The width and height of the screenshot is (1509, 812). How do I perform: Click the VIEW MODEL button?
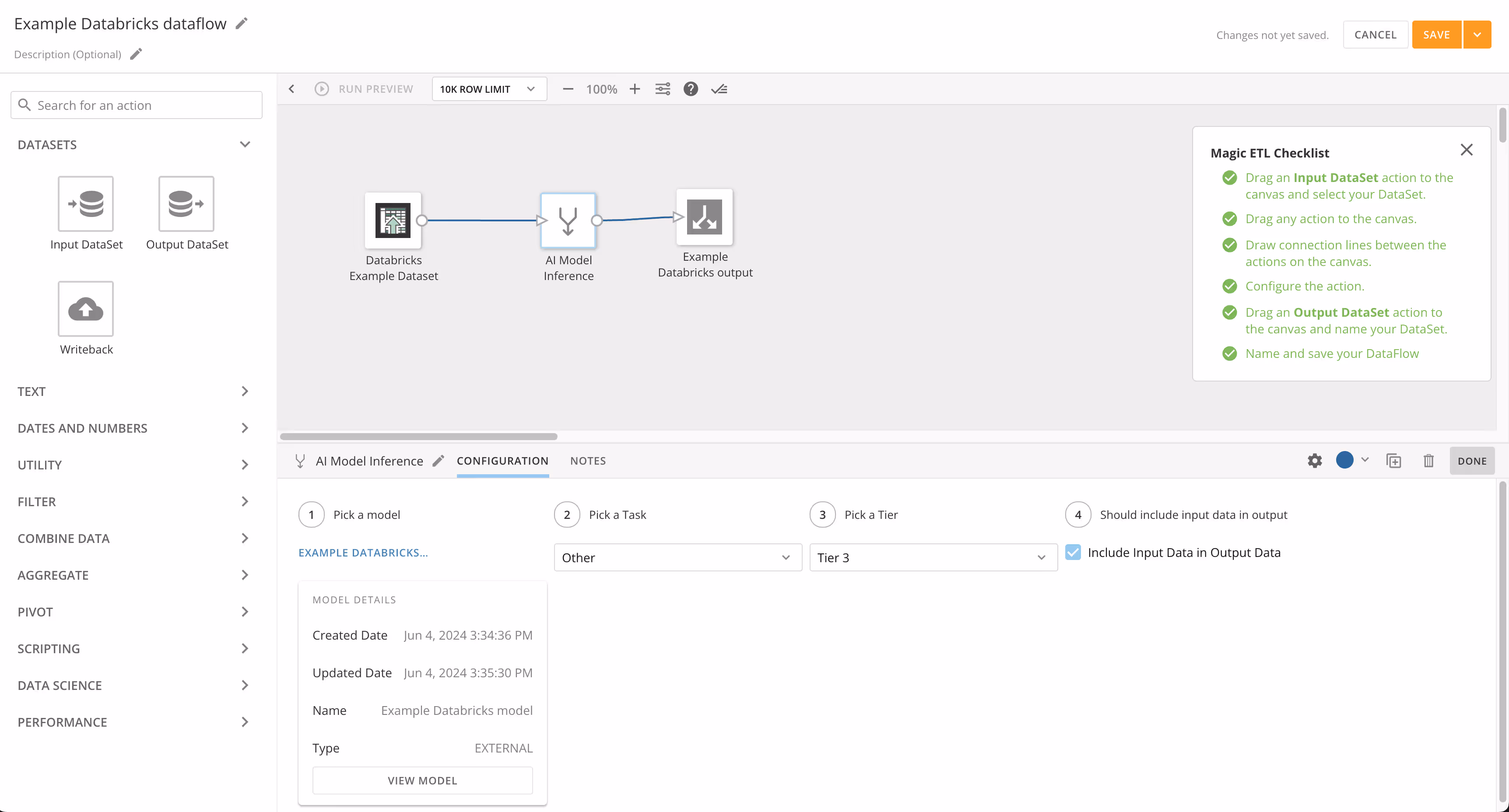pos(422,780)
